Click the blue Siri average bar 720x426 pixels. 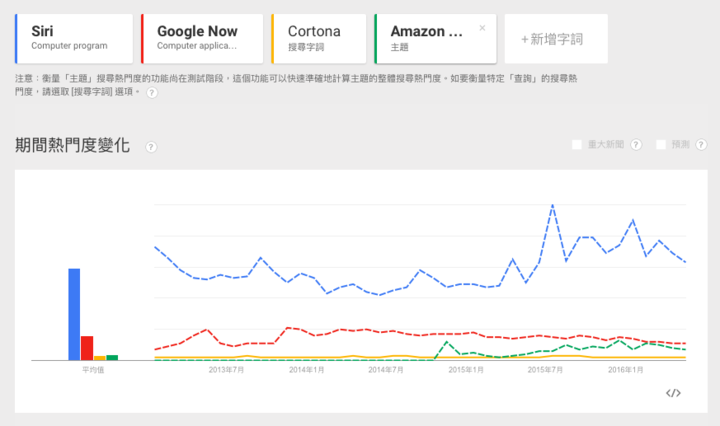(x=74, y=314)
